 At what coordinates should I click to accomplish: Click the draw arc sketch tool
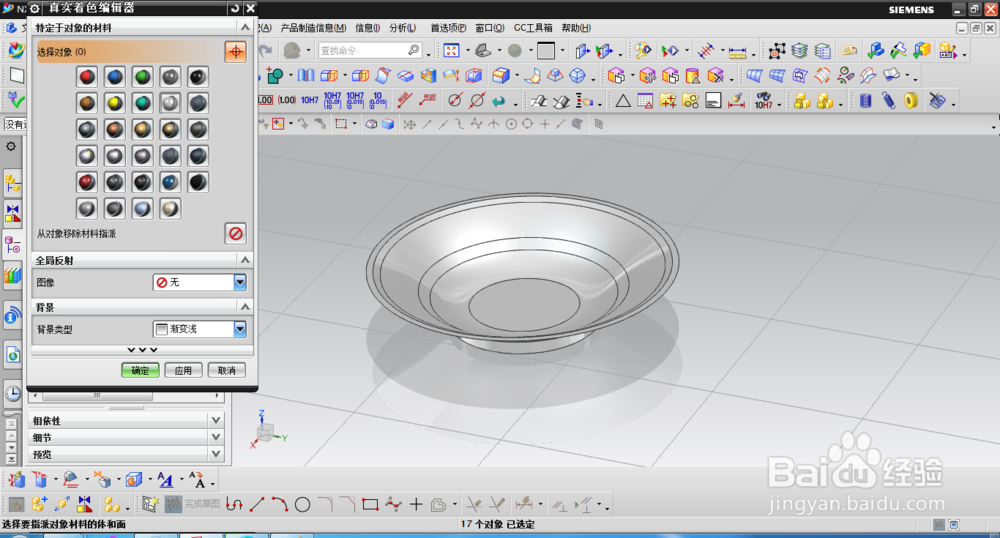point(279,505)
